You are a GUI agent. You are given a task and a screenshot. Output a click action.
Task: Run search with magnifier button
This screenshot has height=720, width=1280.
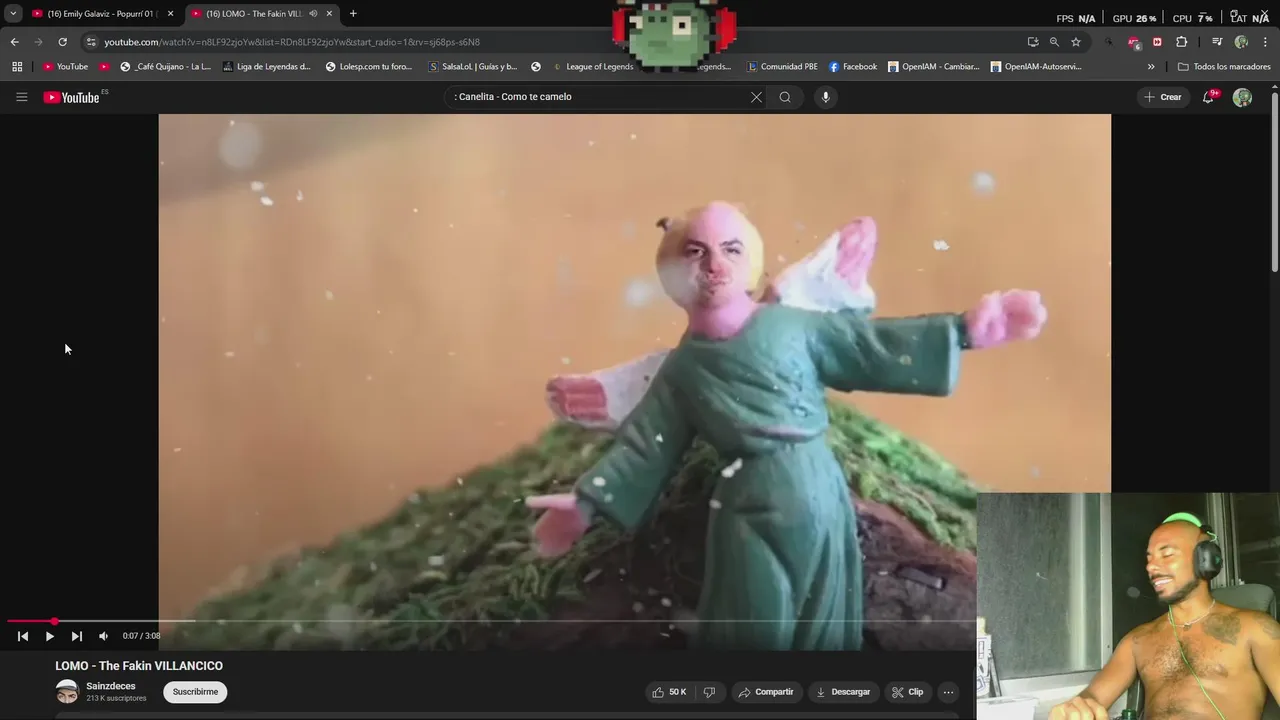click(x=785, y=97)
